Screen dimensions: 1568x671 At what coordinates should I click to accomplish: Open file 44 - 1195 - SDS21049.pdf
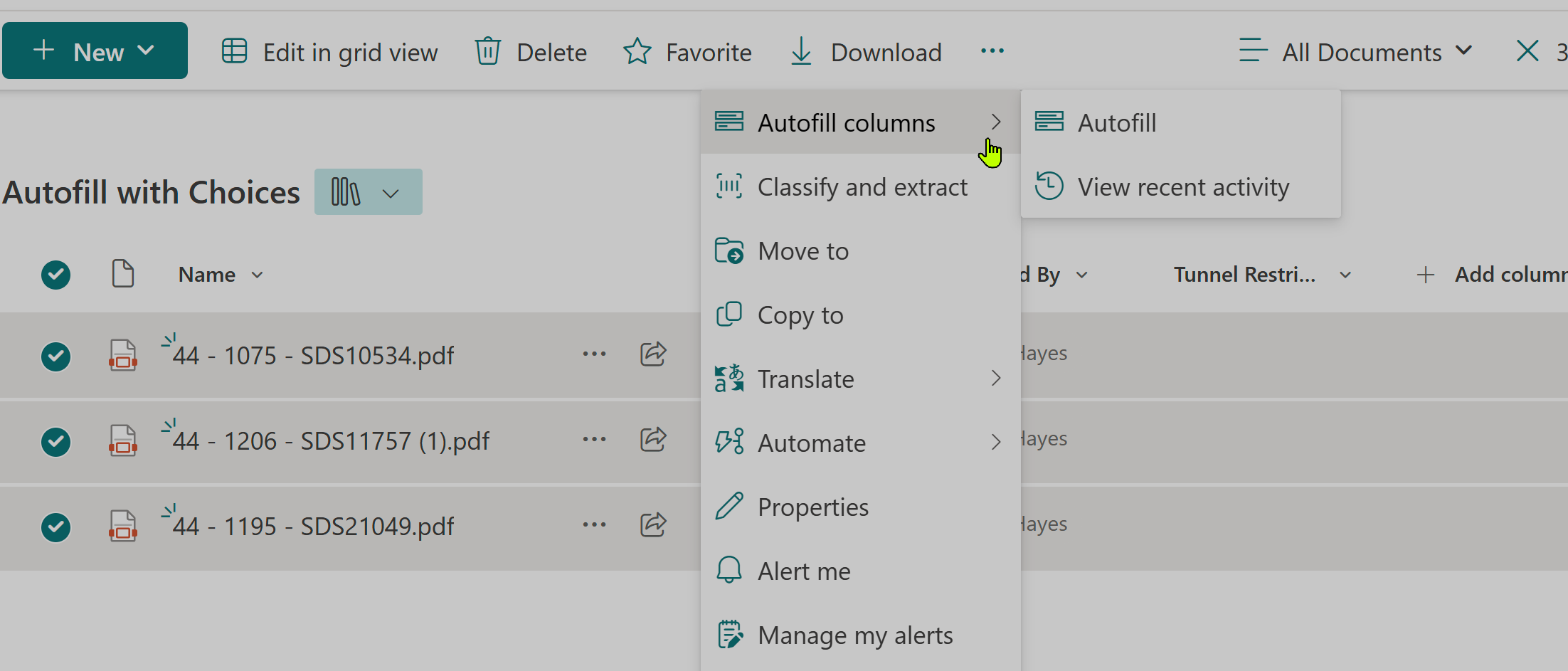coord(313,526)
